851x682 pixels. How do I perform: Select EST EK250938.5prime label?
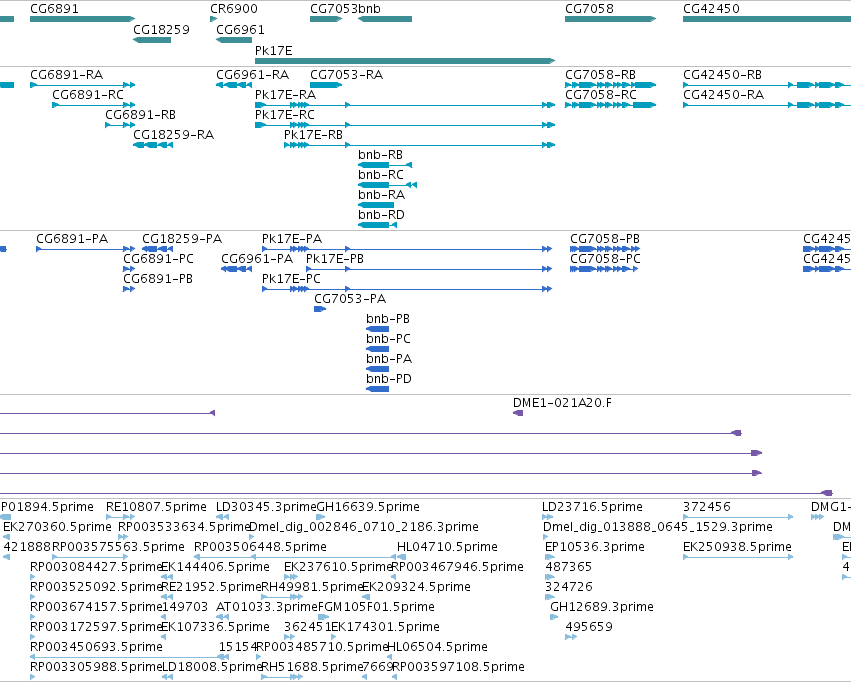pos(738,547)
